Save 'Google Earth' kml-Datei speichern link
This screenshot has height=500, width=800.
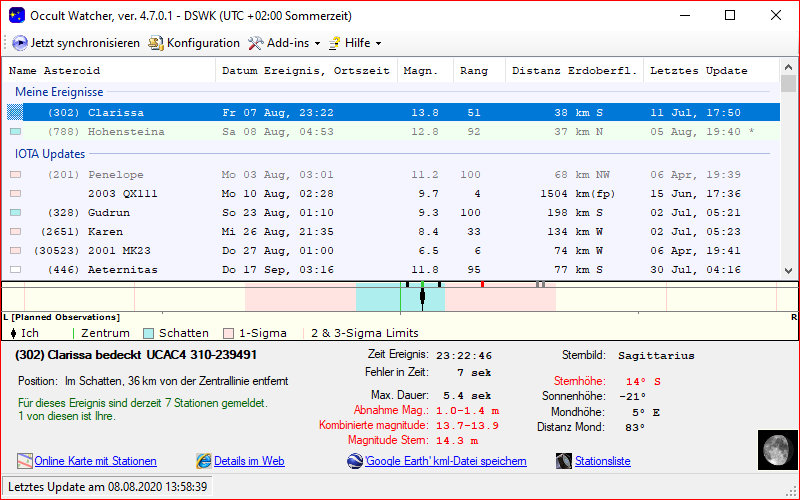coord(445,461)
